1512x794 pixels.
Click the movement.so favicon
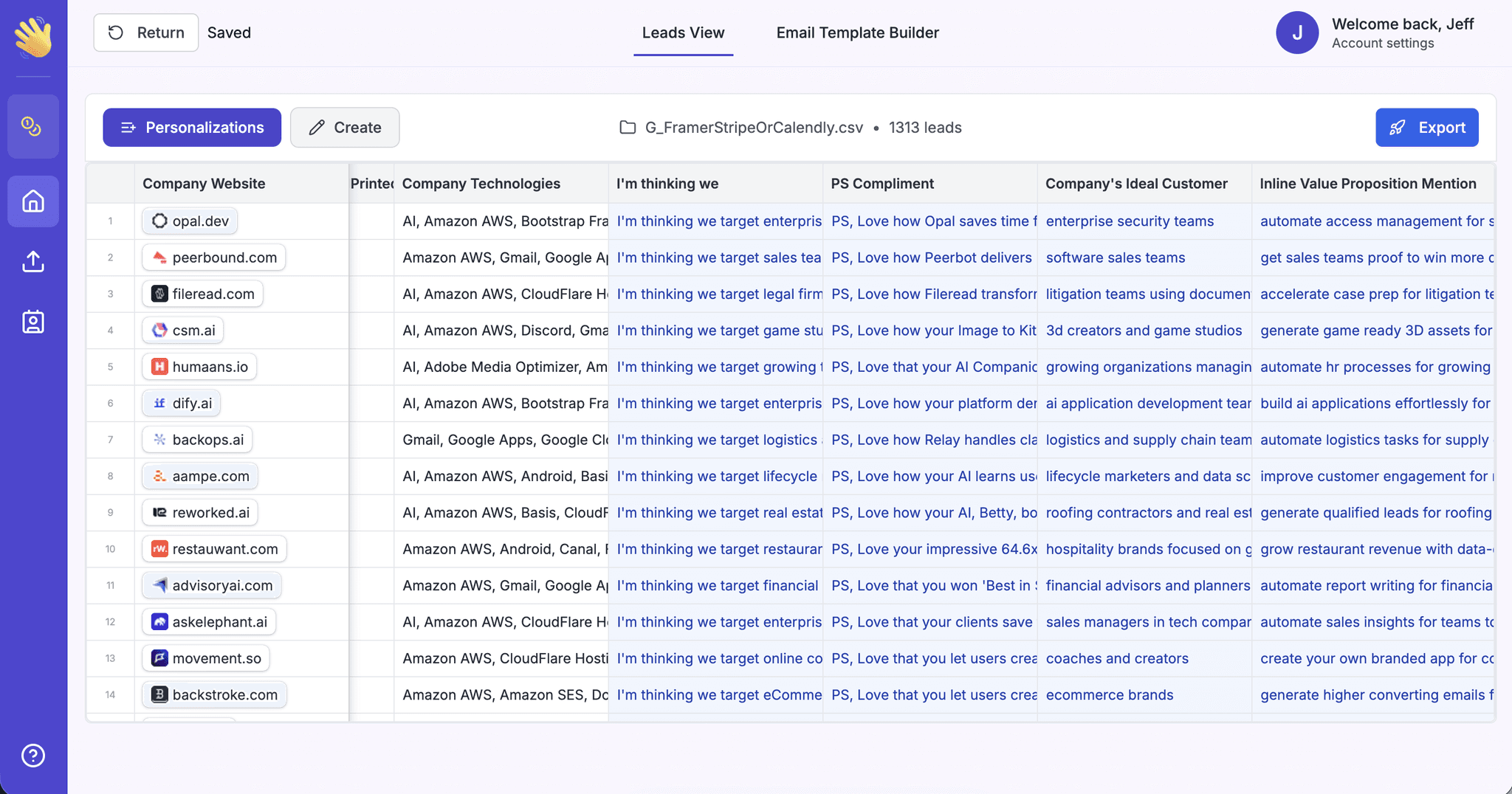[x=159, y=658]
